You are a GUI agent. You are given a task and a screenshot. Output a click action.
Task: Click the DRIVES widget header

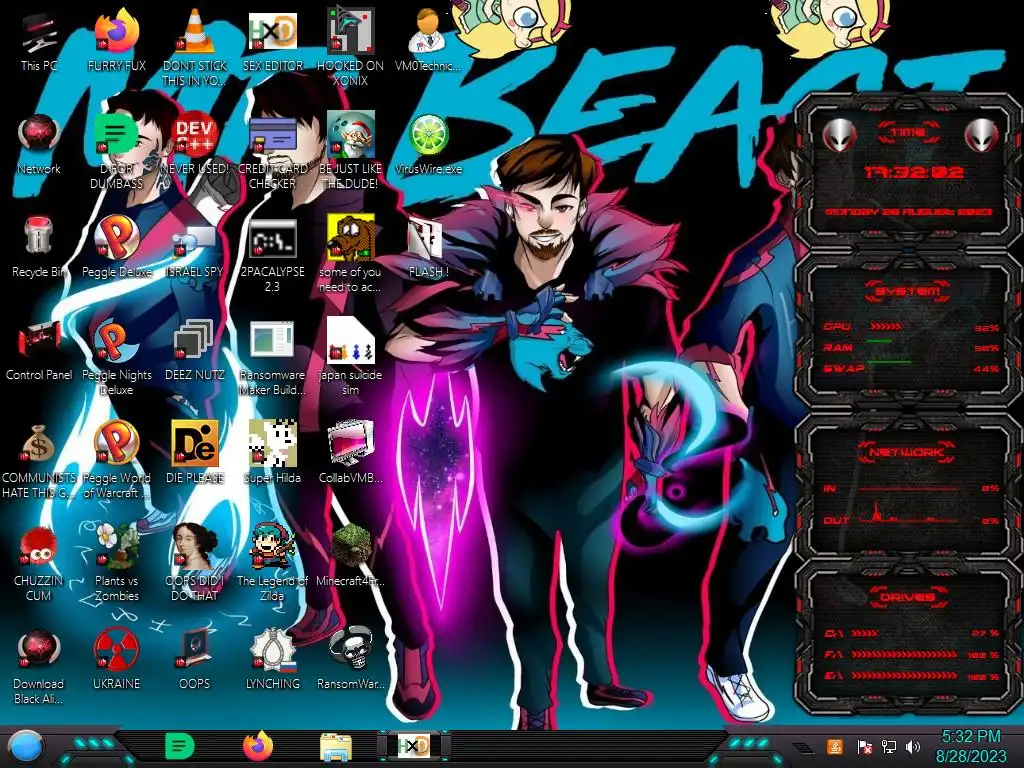907,597
